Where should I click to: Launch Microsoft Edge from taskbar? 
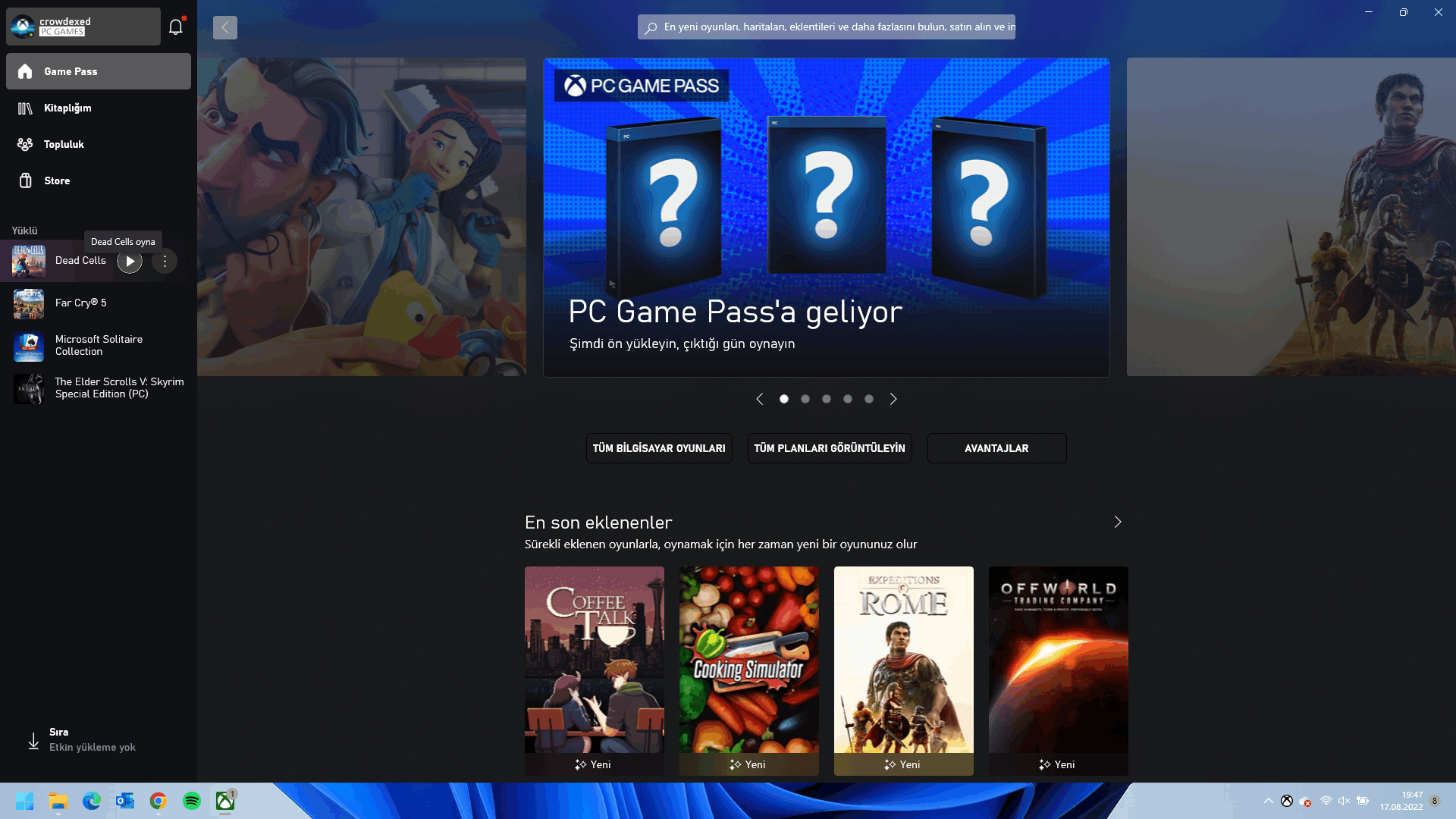(x=92, y=801)
